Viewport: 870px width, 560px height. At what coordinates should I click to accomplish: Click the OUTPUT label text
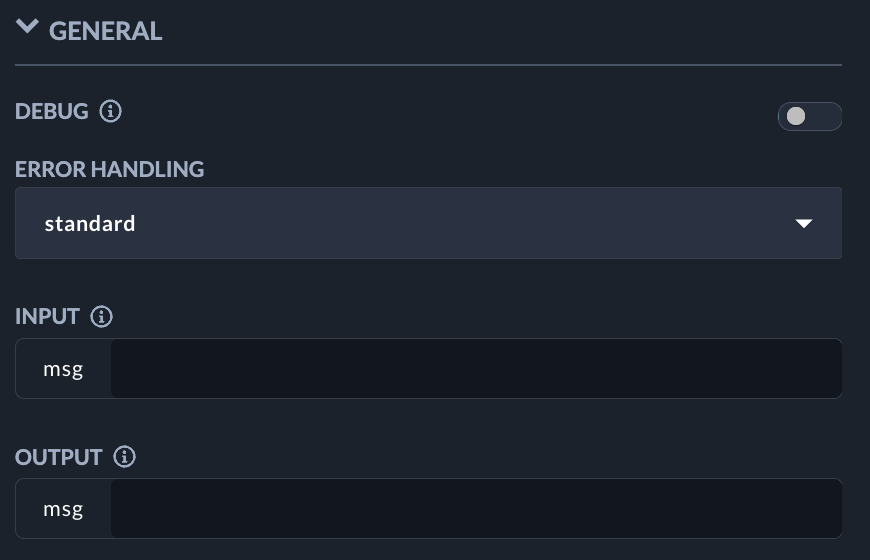pos(59,457)
